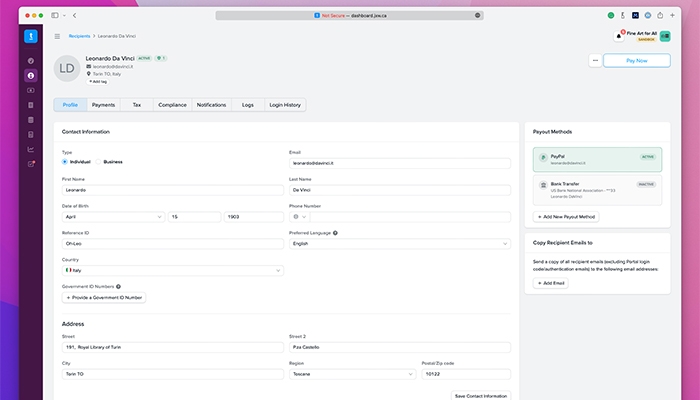700x400 pixels.
Task: Click the Safari sidebar toggle icon
Action: [55, 15]
